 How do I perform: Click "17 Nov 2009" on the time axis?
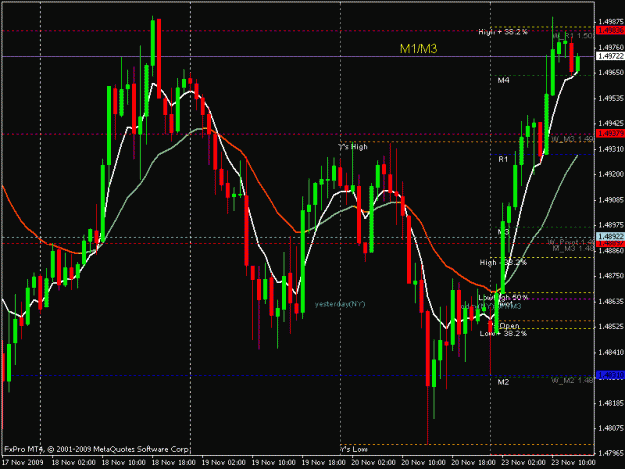click(22, 463)
